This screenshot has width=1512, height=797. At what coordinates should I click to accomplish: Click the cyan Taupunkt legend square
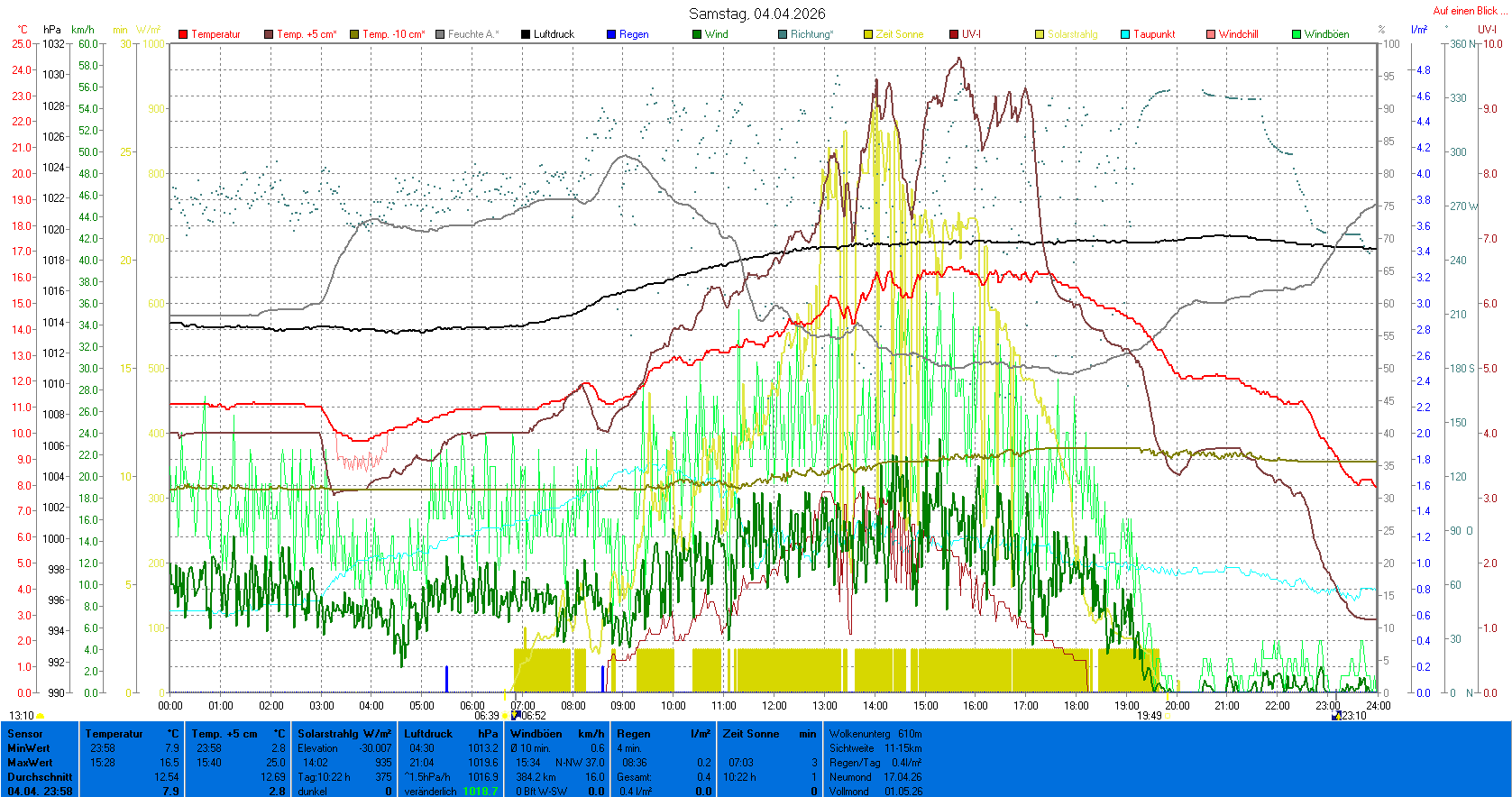click(x=1125, y=34)
